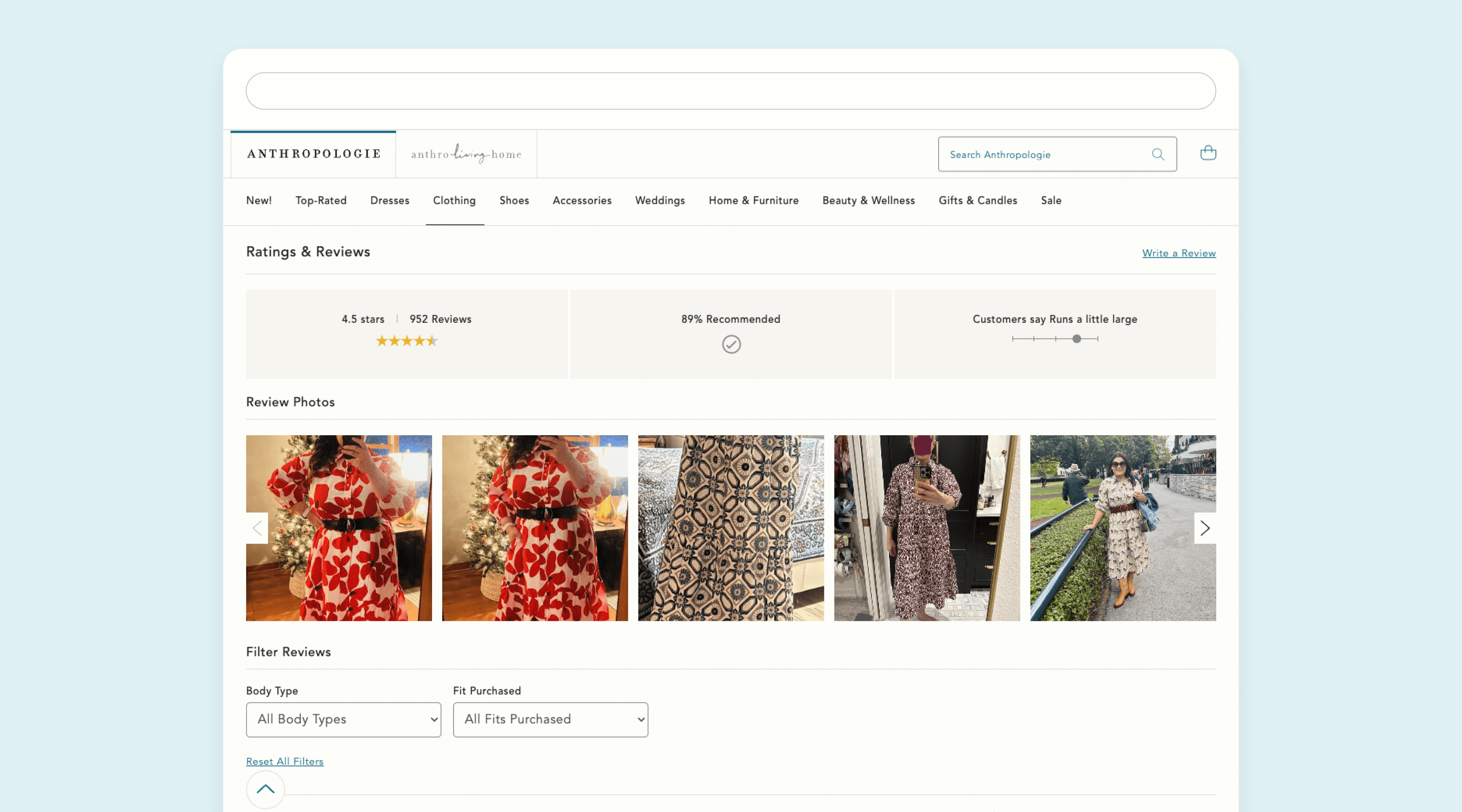Screen dimensions: 1462x812
Task: Open the Dresses menu
Action: pos(389,200)
